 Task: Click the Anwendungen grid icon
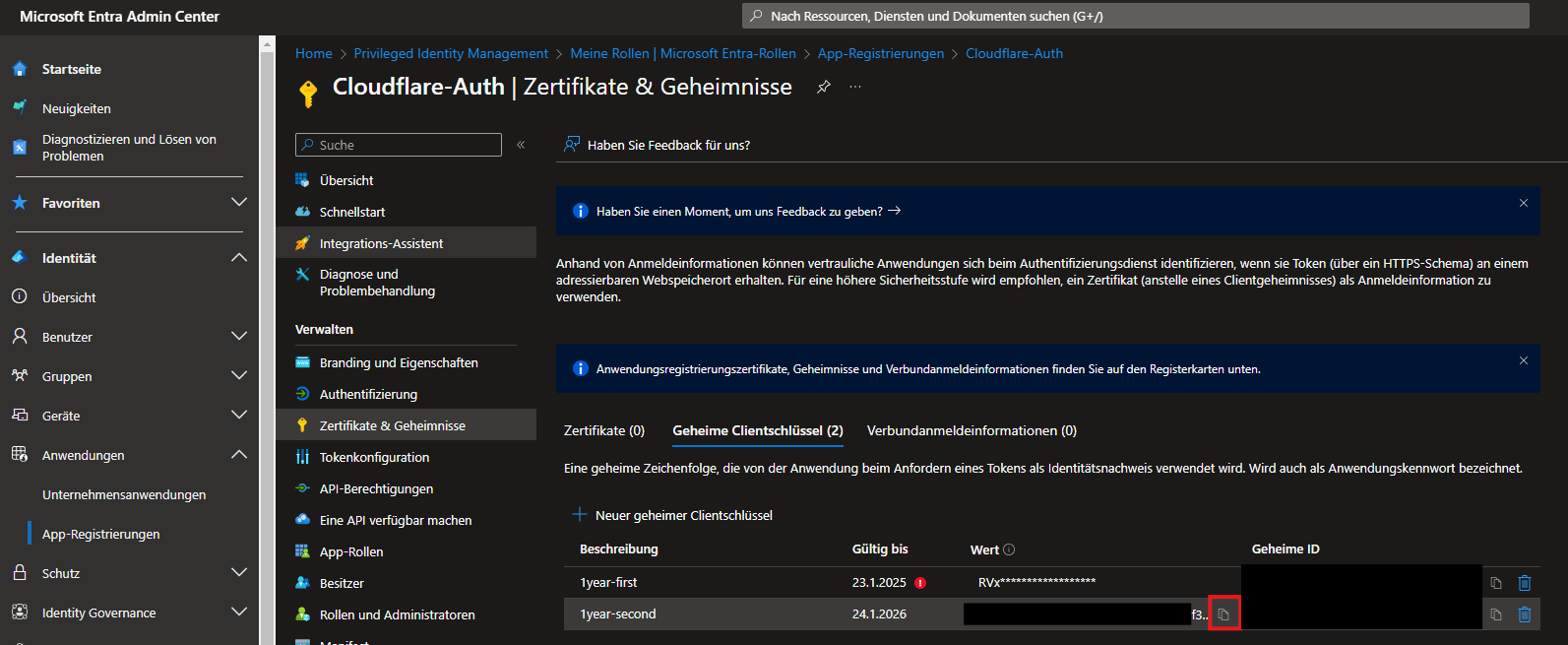[20, 454]
